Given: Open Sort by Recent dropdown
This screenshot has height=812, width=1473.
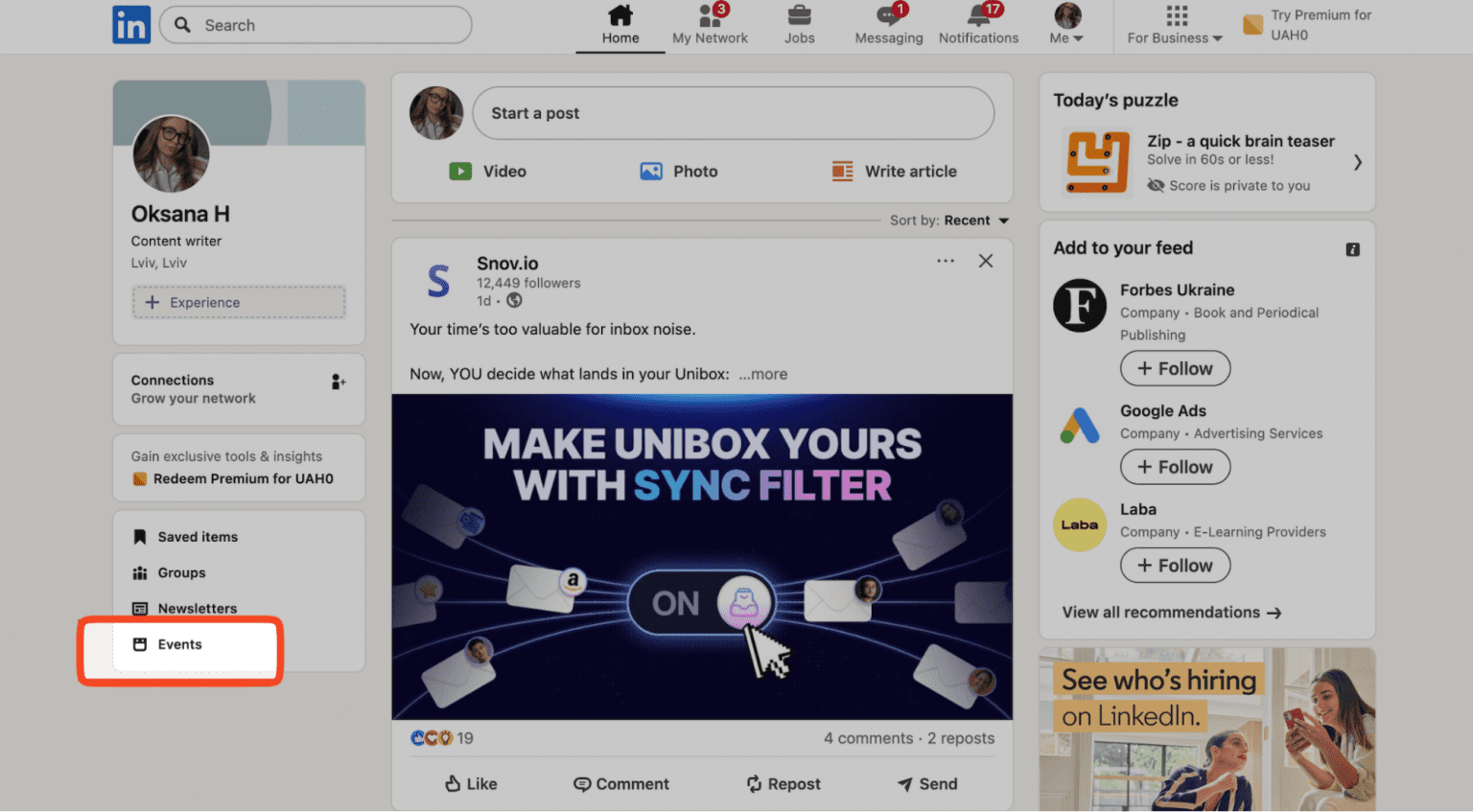Looking at the screenshot, I should [949, 220].
